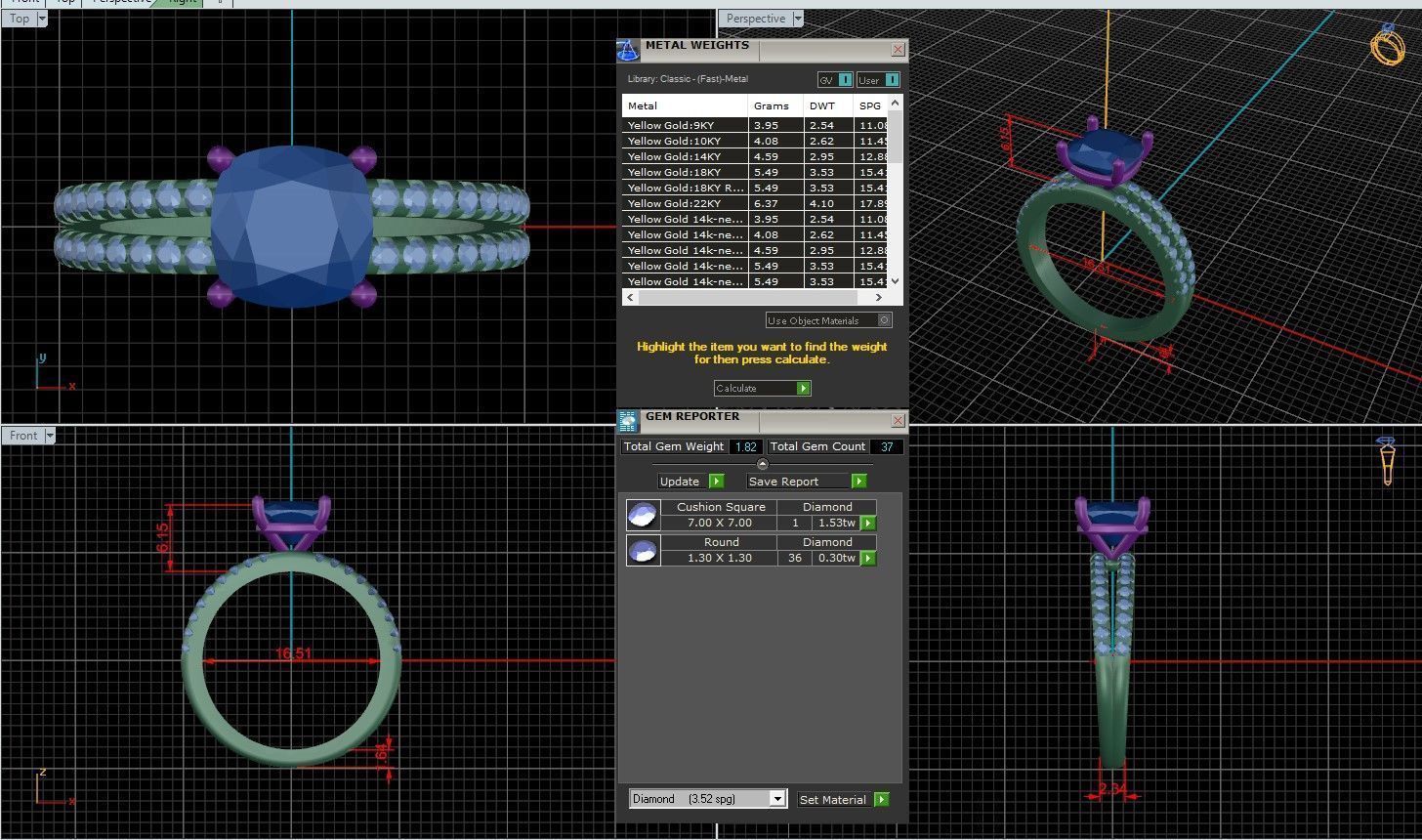The width and height of the screenshot is (1422, 840).
Task: Click the 16.51 dimension in Front viewport
Action: (293, 653)
